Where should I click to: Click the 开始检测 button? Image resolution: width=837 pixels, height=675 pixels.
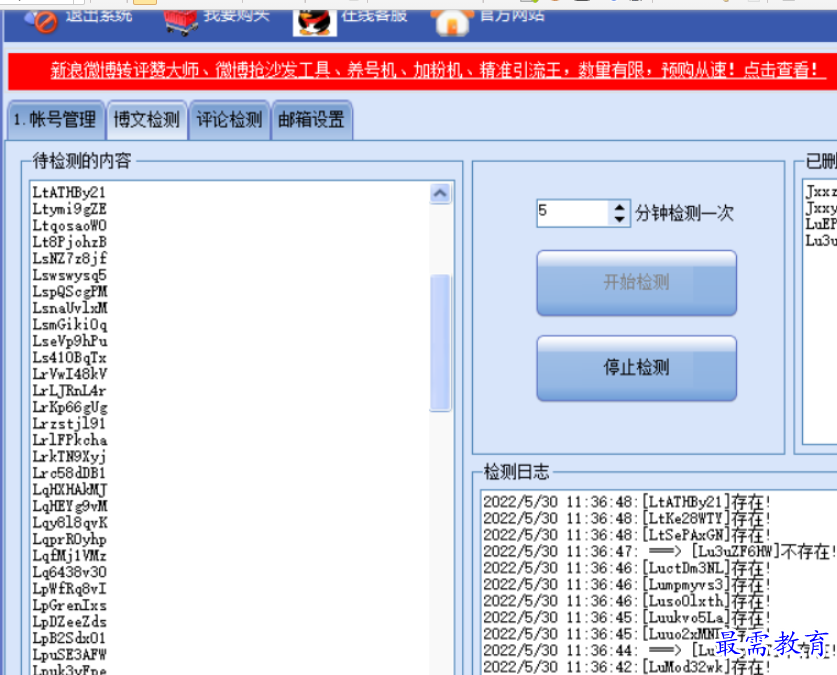636,282
